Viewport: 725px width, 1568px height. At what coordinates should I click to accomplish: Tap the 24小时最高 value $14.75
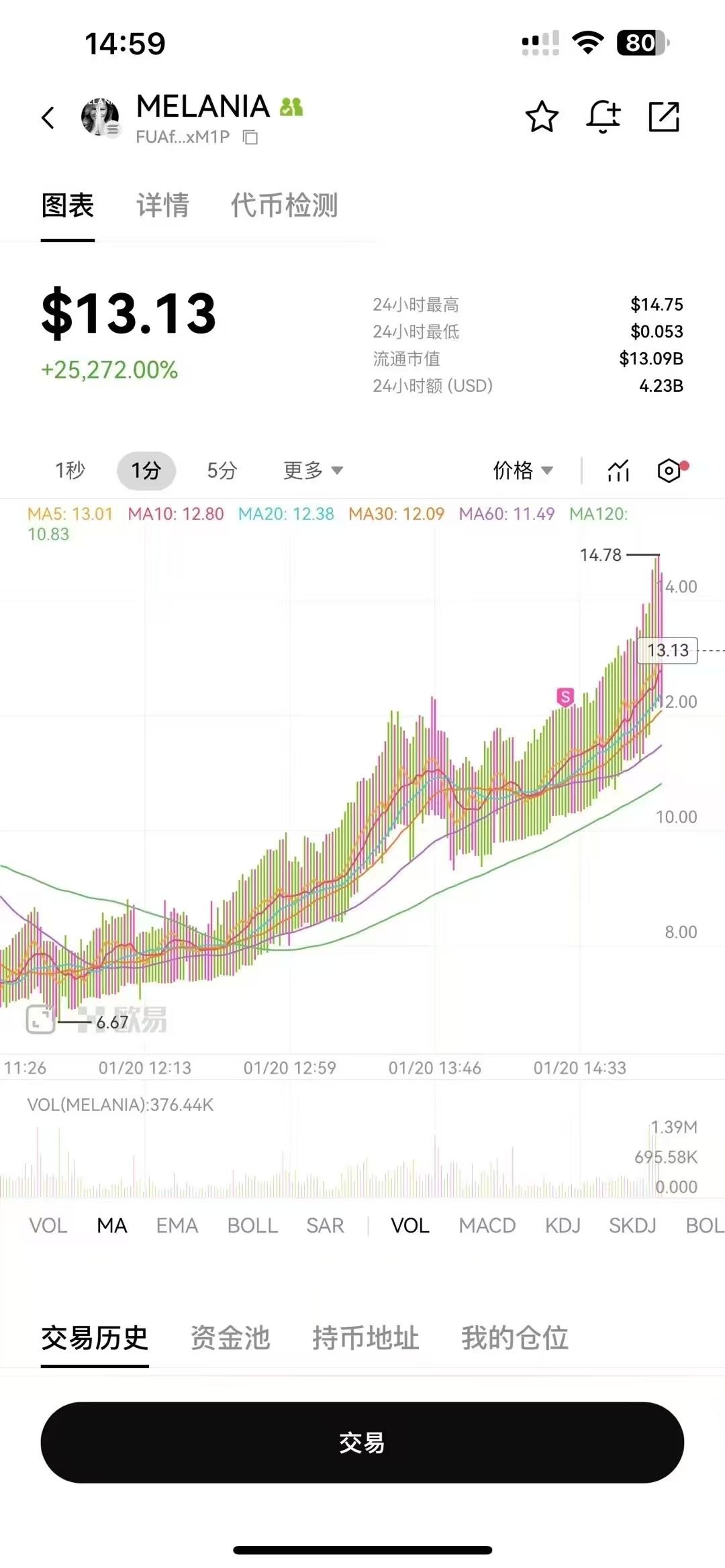pos(657,305)
